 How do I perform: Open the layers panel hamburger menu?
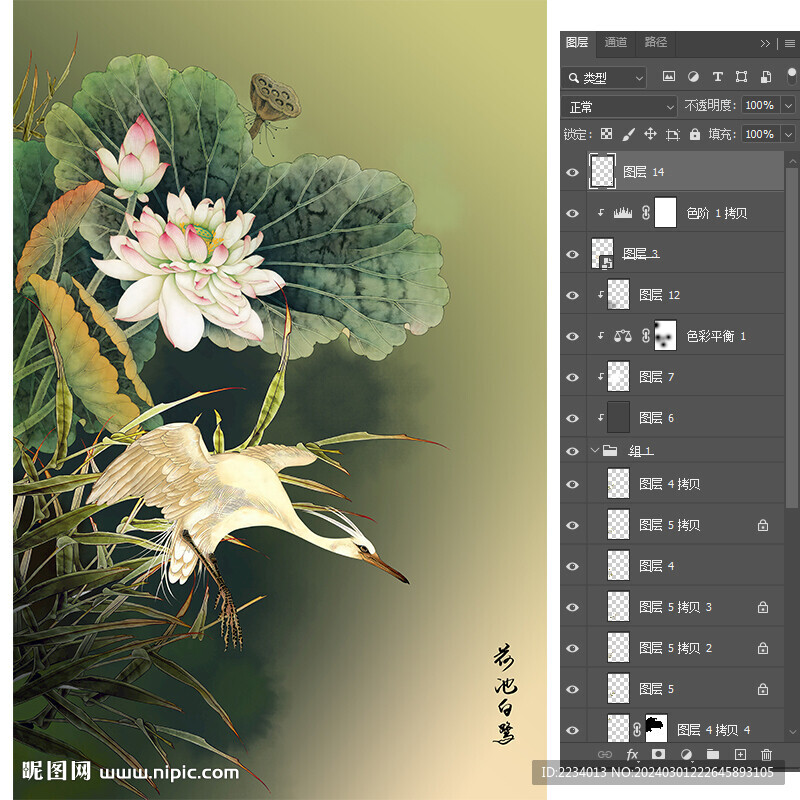790,44
